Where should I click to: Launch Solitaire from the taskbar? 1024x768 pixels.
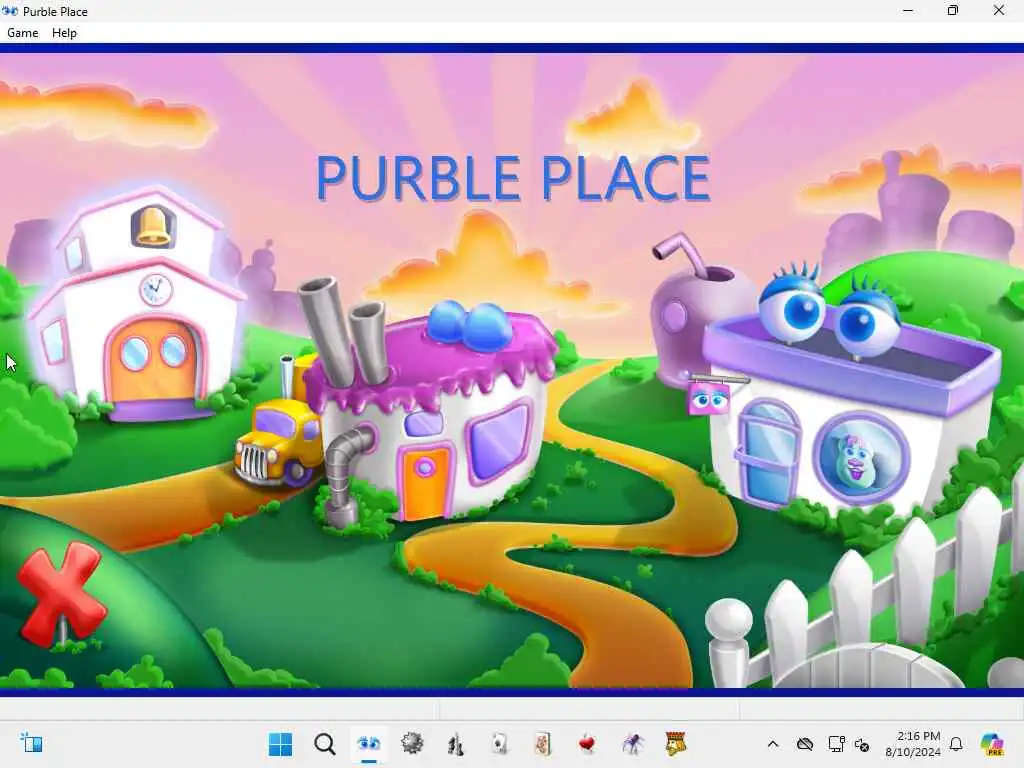(500, 744)
